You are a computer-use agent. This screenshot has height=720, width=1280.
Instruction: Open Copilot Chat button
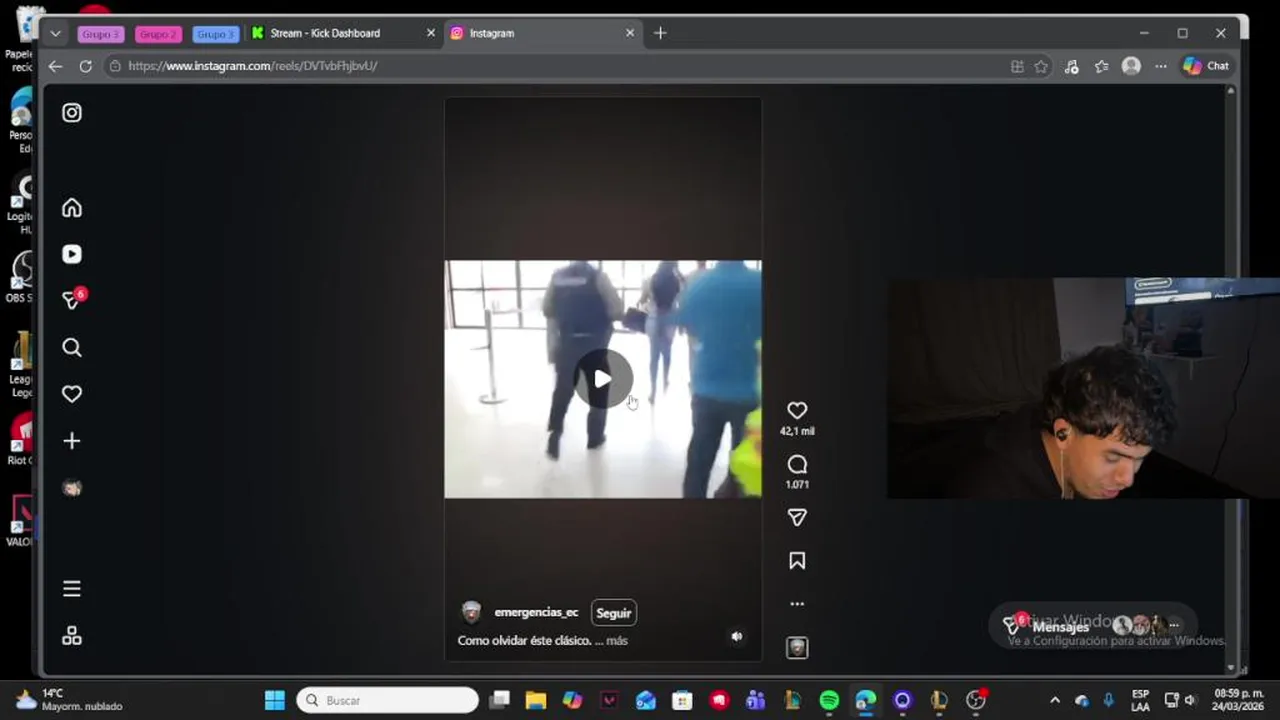coord(1206,66)
